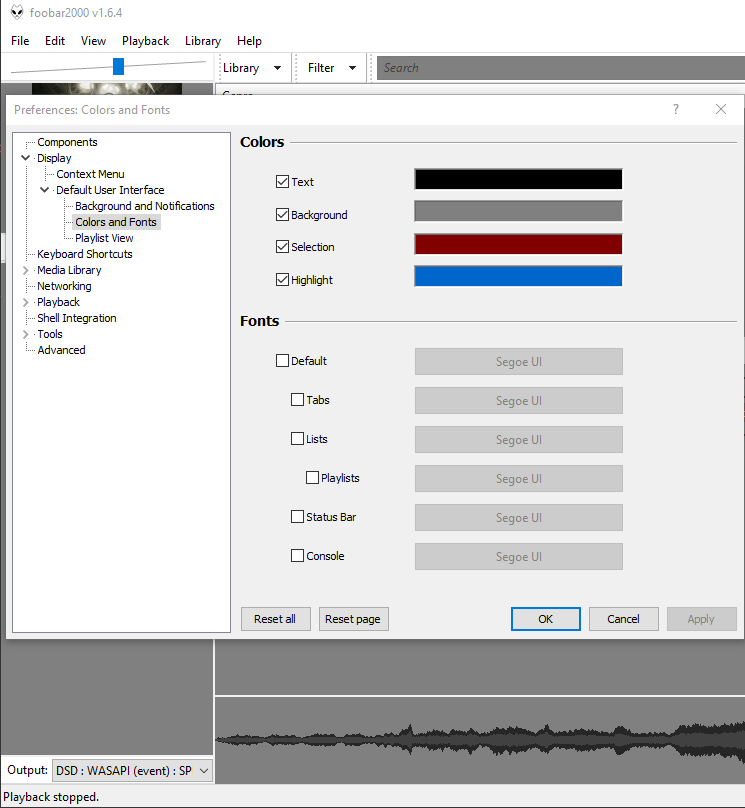Select Keyboard Shortcuts tree item
This screenshot has height=808, width=745.
(85, 254)
